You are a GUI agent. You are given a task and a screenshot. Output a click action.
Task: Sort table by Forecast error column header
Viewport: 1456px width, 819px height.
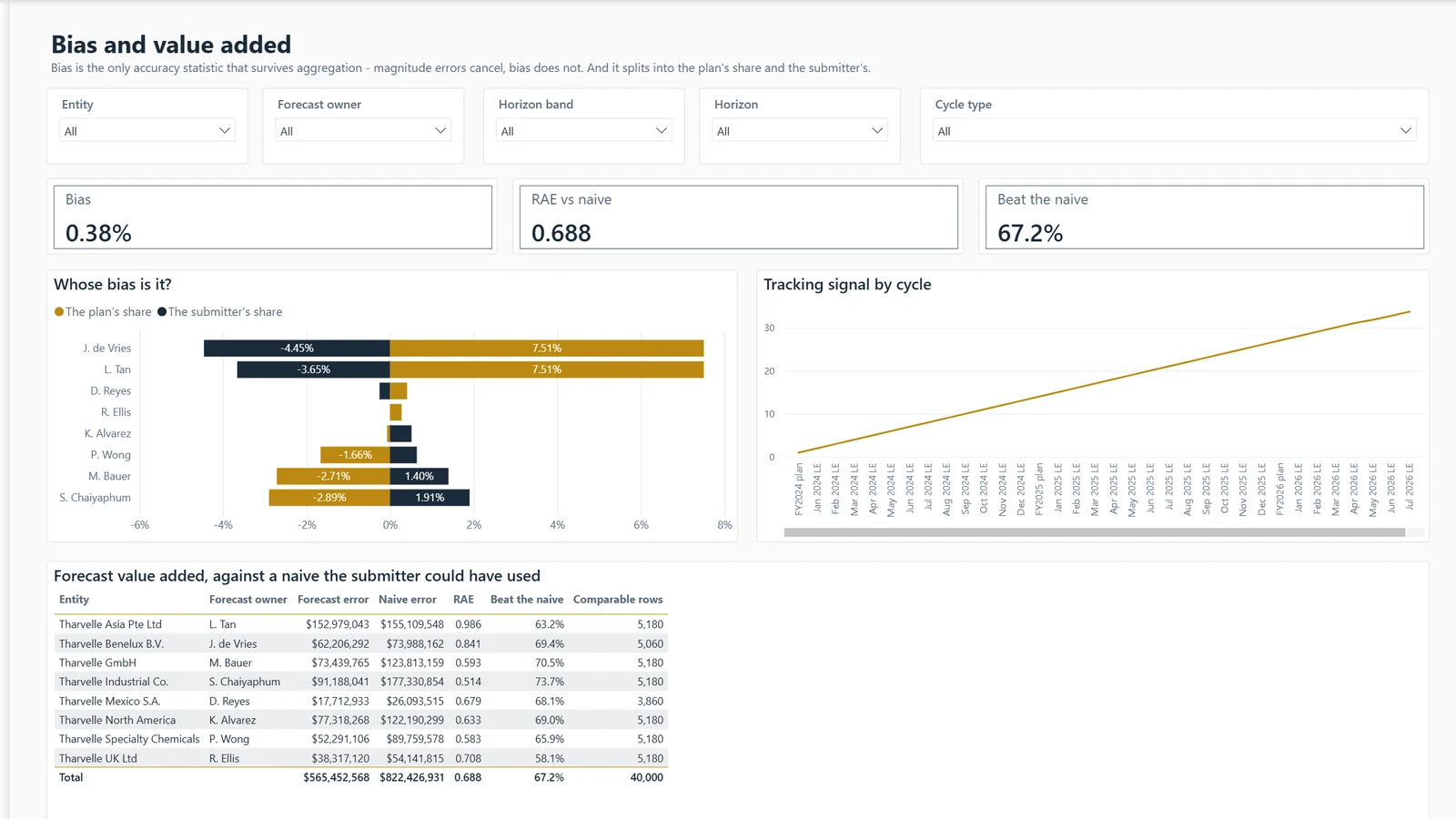pyautogui.click(x=333, y=600)
